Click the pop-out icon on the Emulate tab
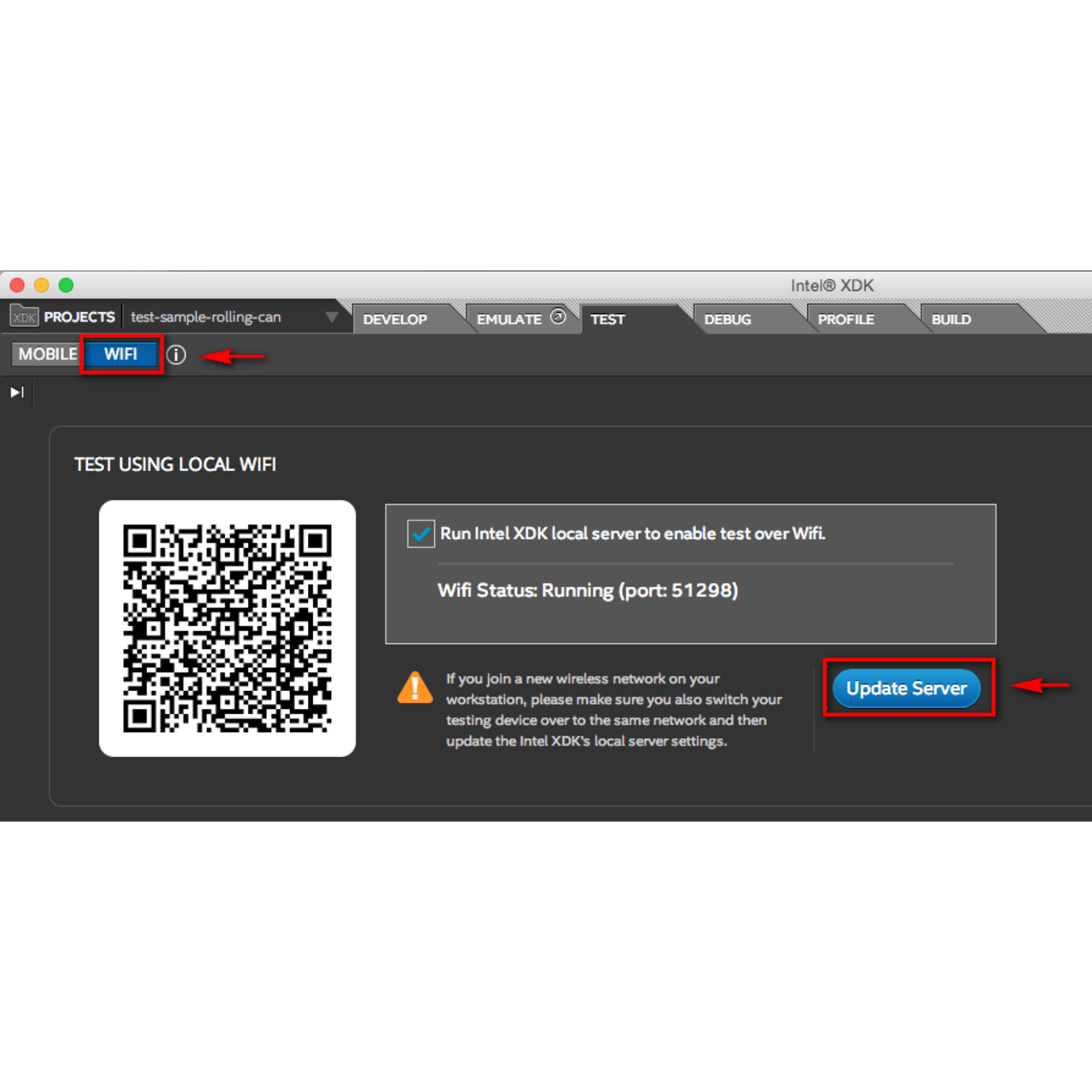1092x1092 pixels. (x=558, y=317)
